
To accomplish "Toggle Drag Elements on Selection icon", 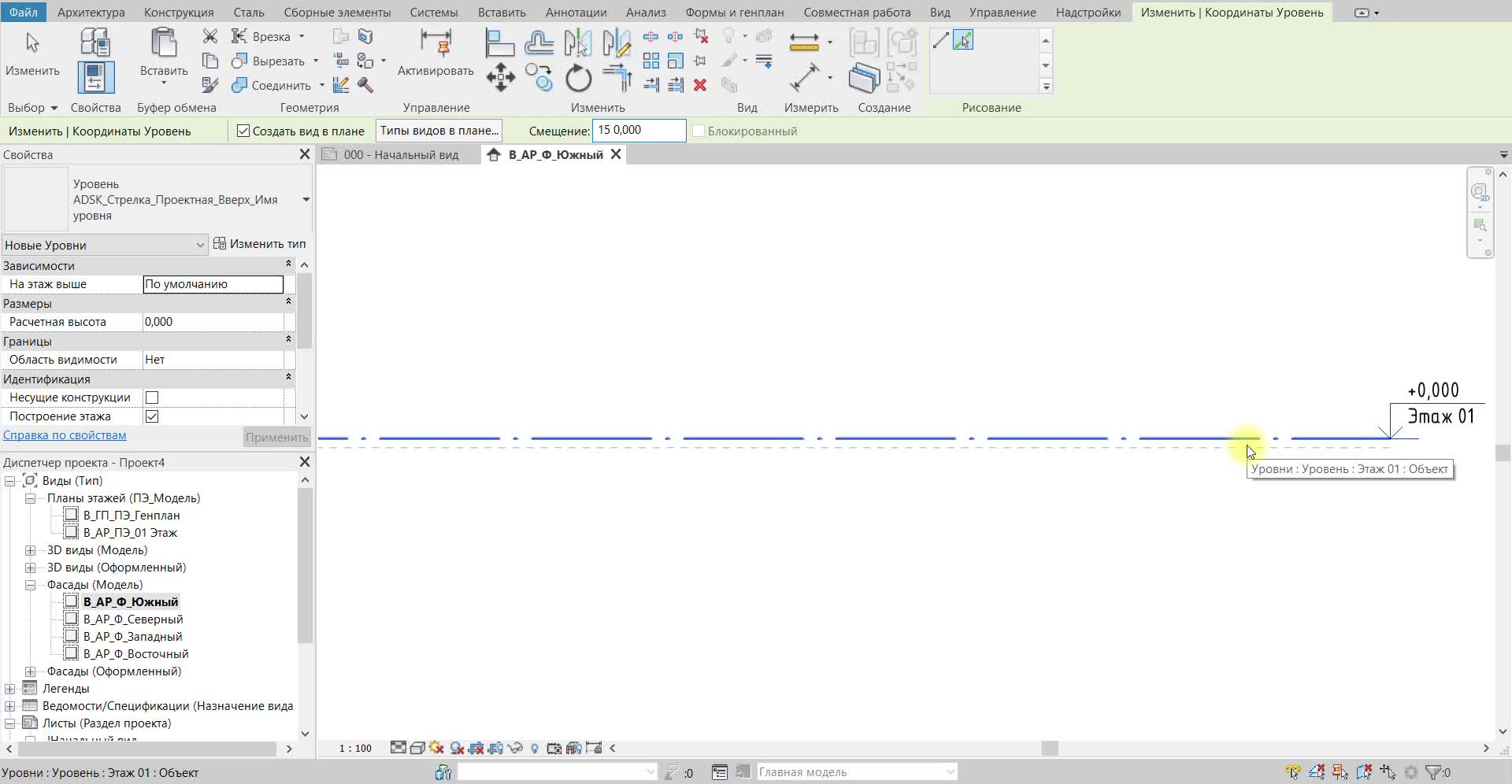I will [x=1388, y=772].
